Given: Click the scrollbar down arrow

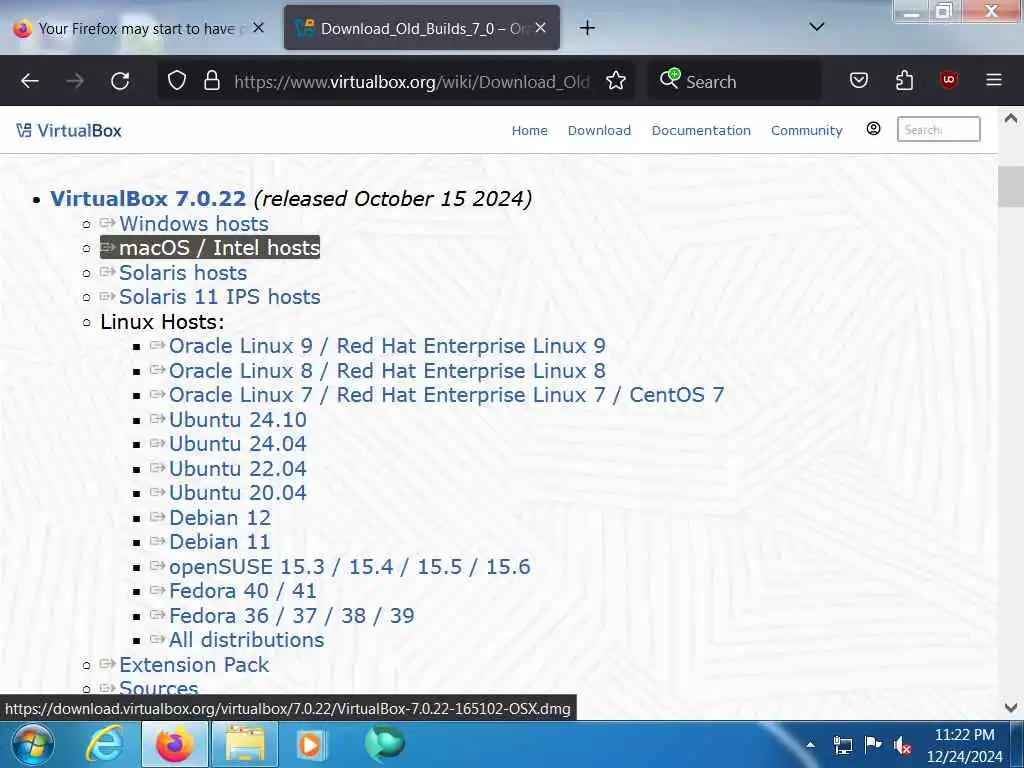Looking at the screenshot, I should (x=1011, y=707).
